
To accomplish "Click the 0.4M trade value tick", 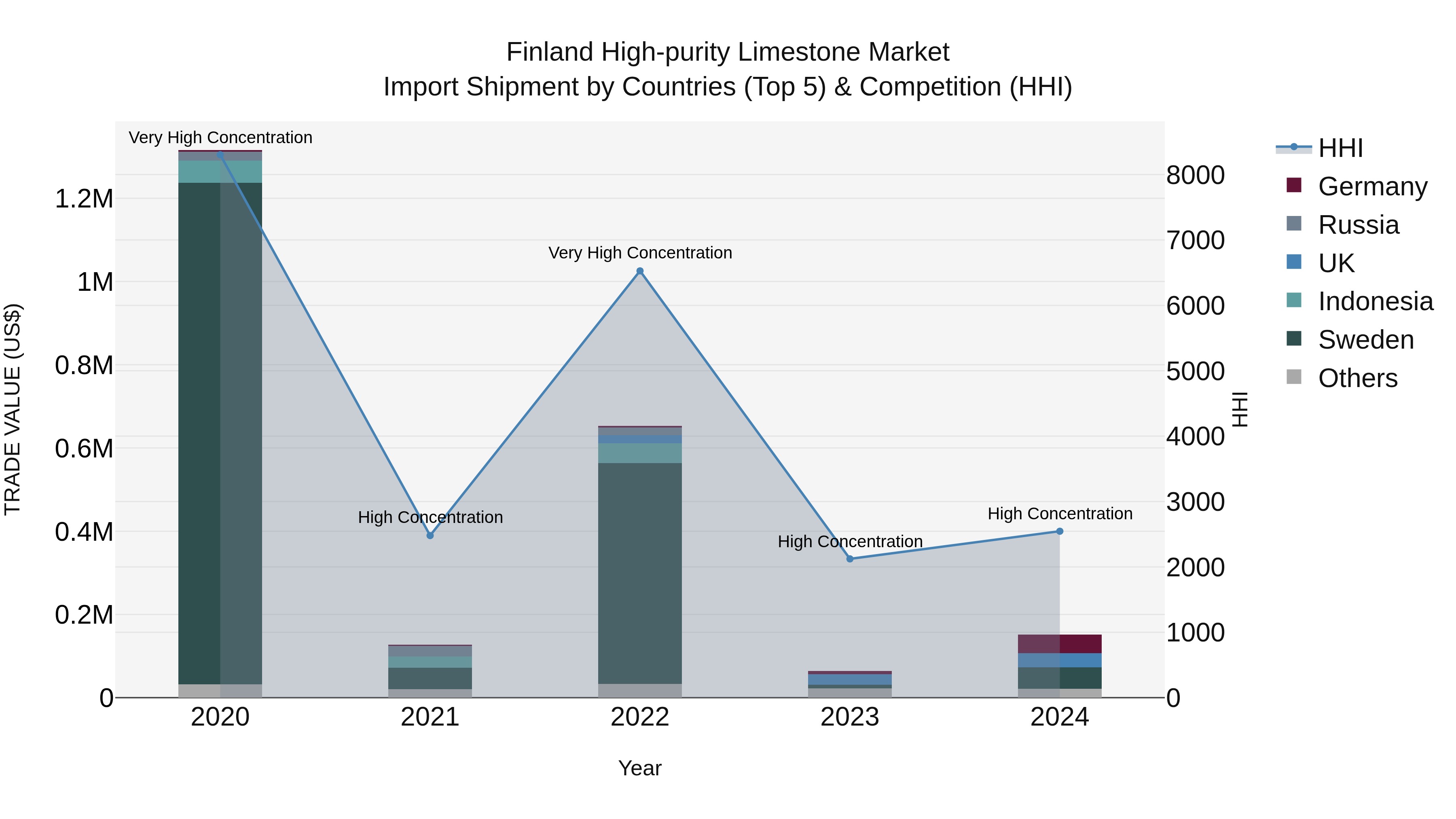I will [x=84, y=532].
